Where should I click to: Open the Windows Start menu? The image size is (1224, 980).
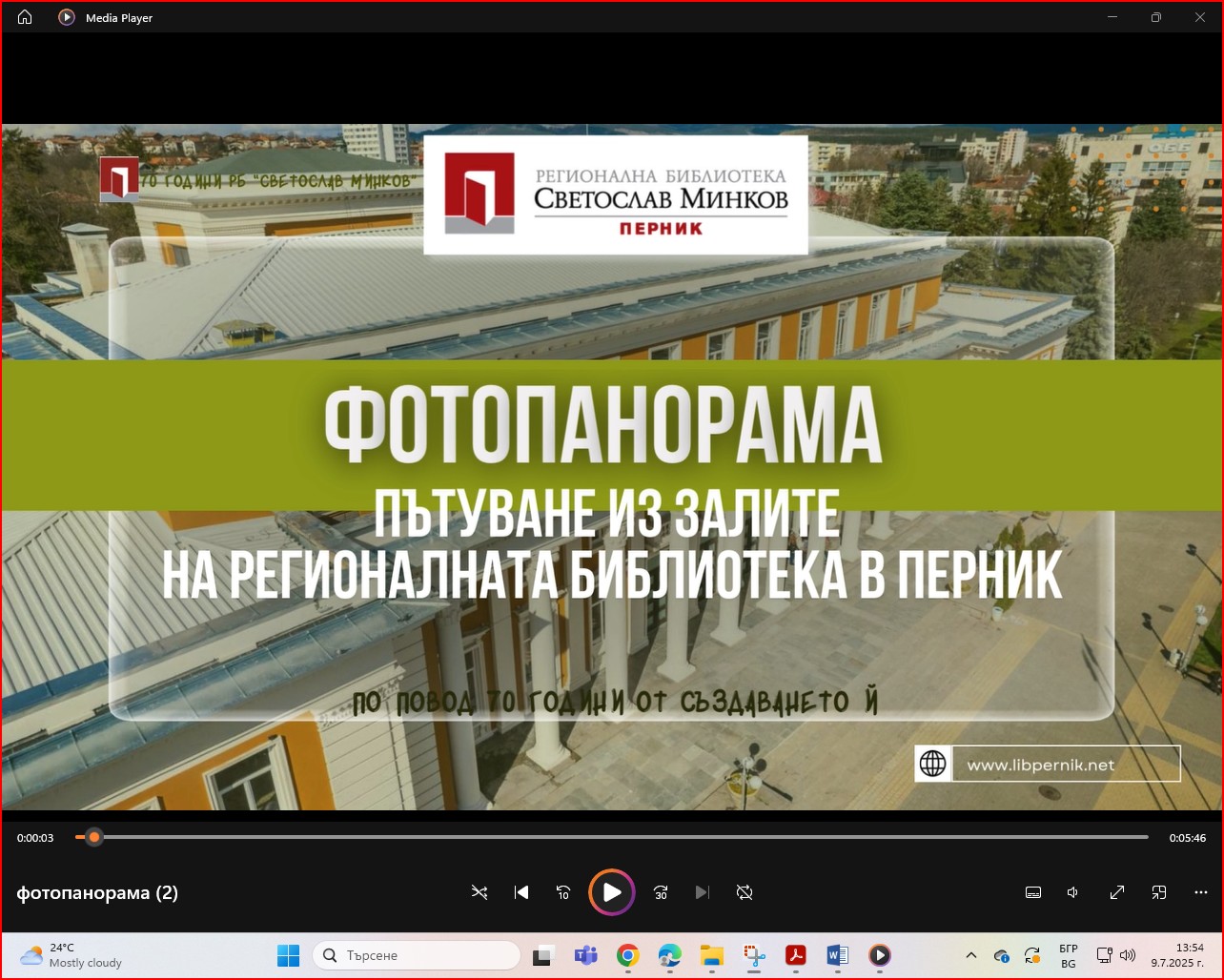(288, 955)
